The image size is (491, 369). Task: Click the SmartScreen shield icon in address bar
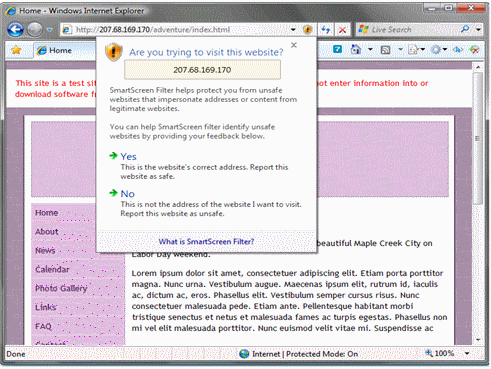click(x=307, y=30)
